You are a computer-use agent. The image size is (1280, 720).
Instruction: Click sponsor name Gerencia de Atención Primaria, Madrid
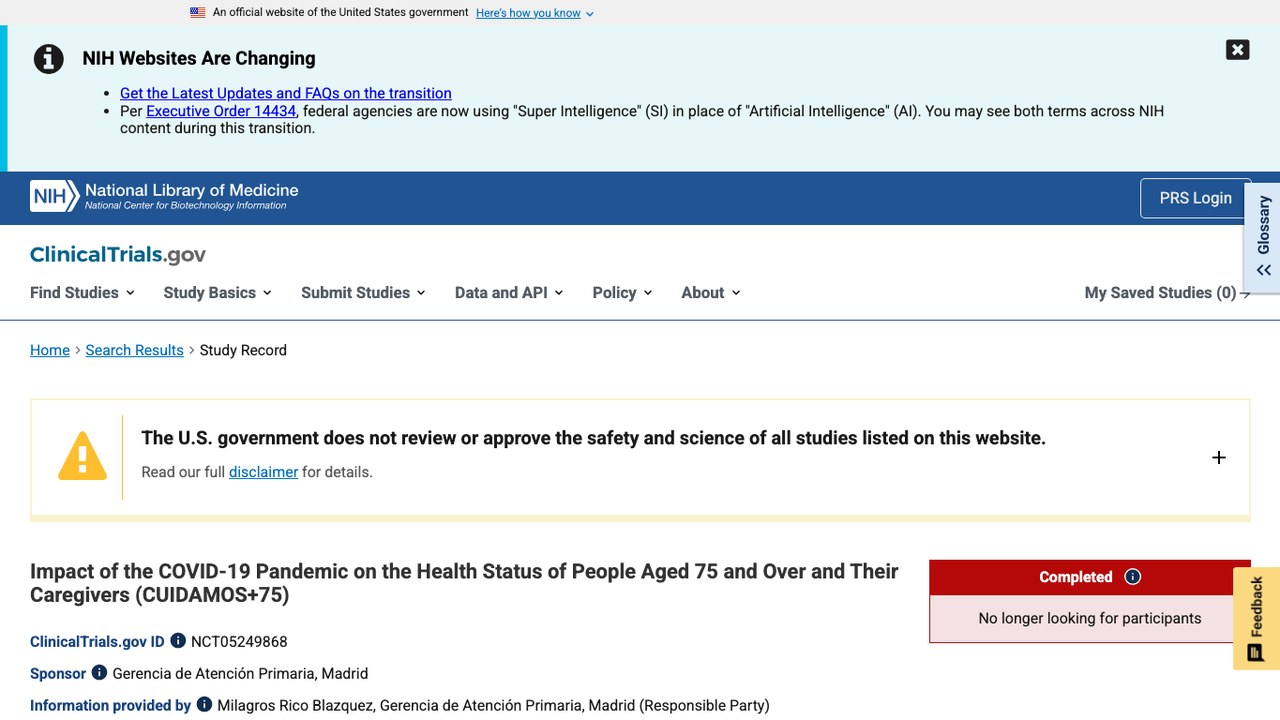coord(240,674)
